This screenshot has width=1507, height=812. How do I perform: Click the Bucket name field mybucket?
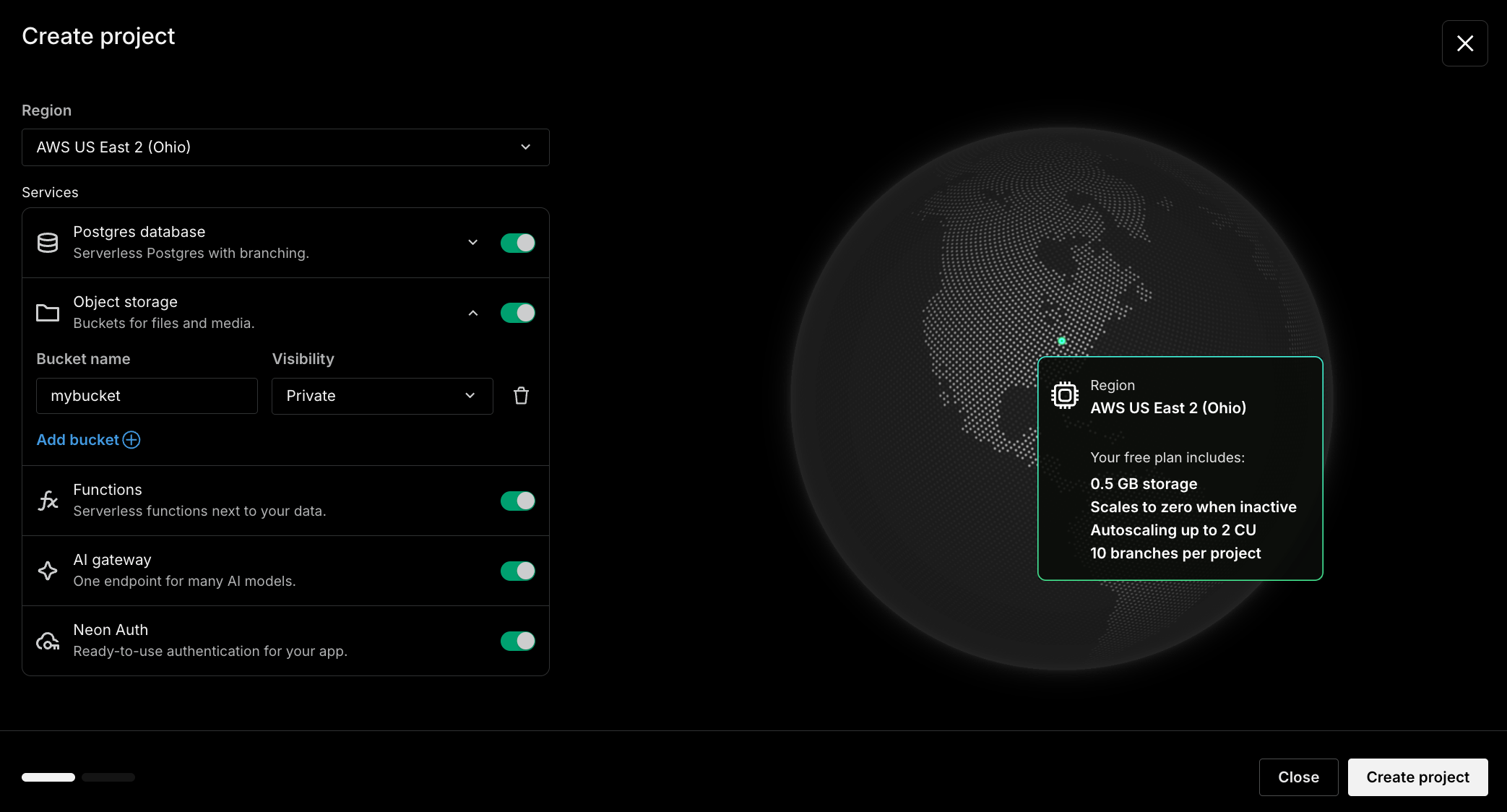pyautogui.click(x=147, y=396)
